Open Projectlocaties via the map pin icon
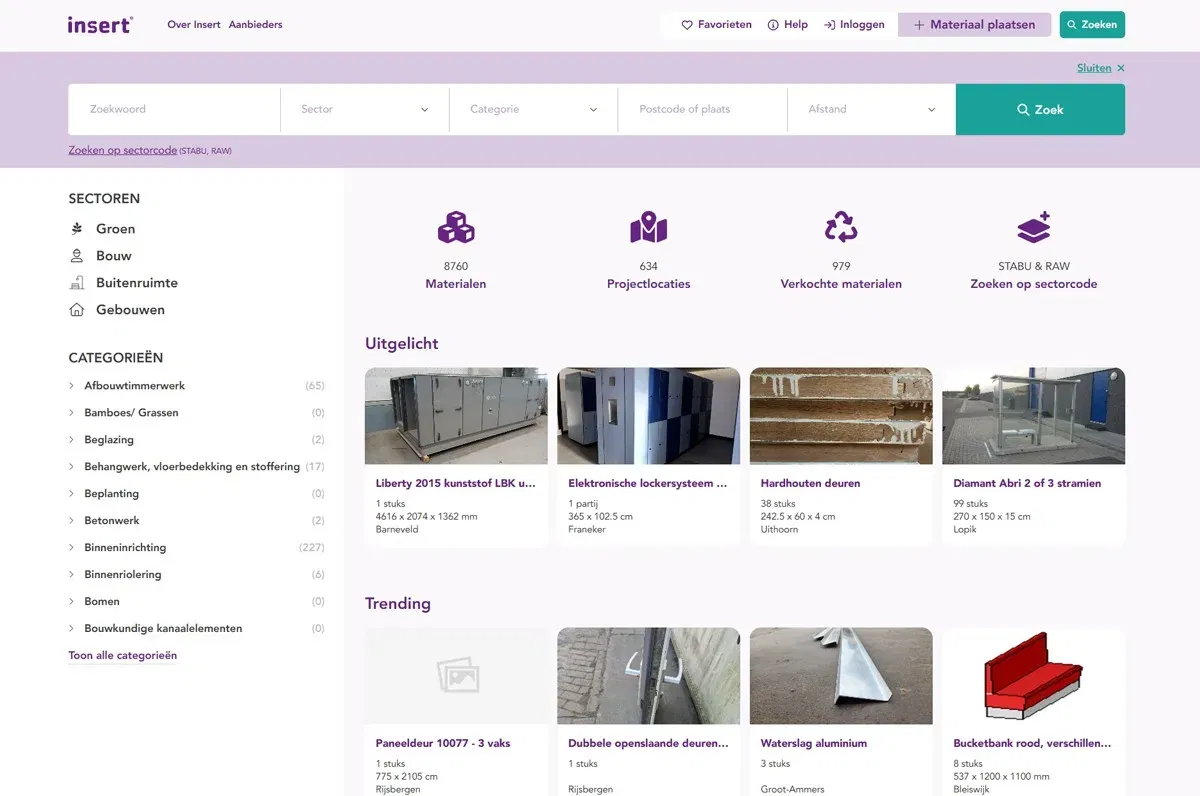 [x=648, y=227]
